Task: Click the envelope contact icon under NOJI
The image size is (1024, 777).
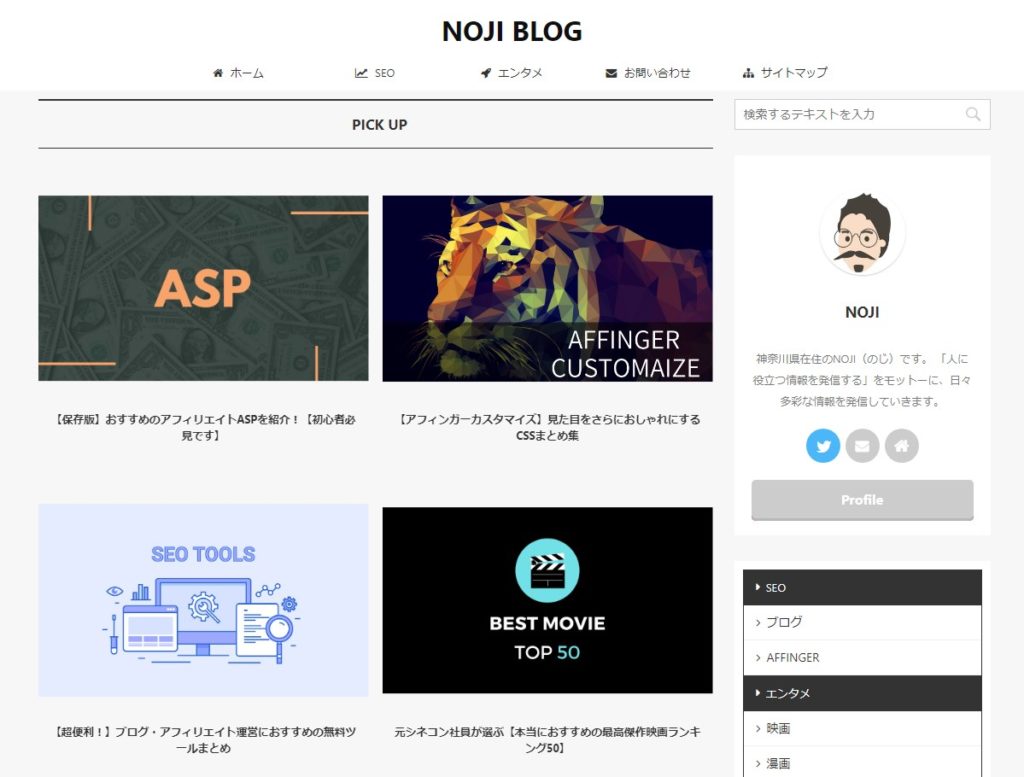Action: point(862,446)
